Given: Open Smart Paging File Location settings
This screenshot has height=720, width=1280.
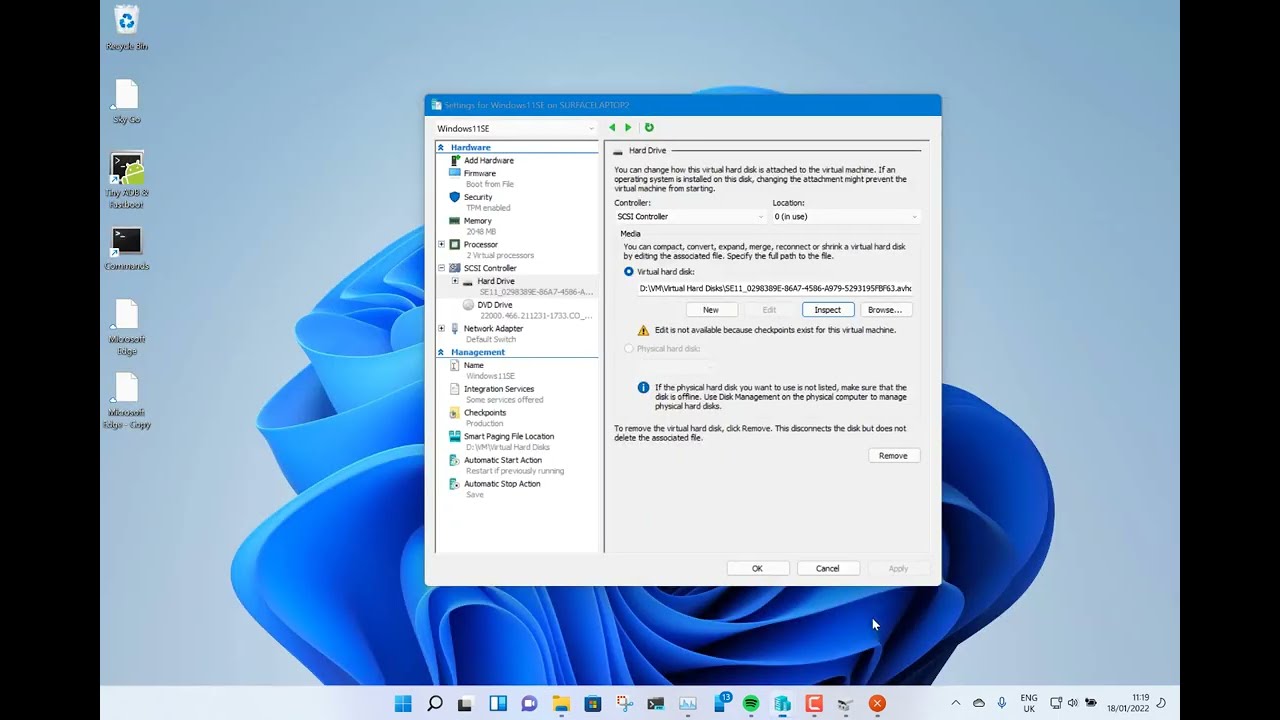Looking at the screenshot, I should [509, 436].
